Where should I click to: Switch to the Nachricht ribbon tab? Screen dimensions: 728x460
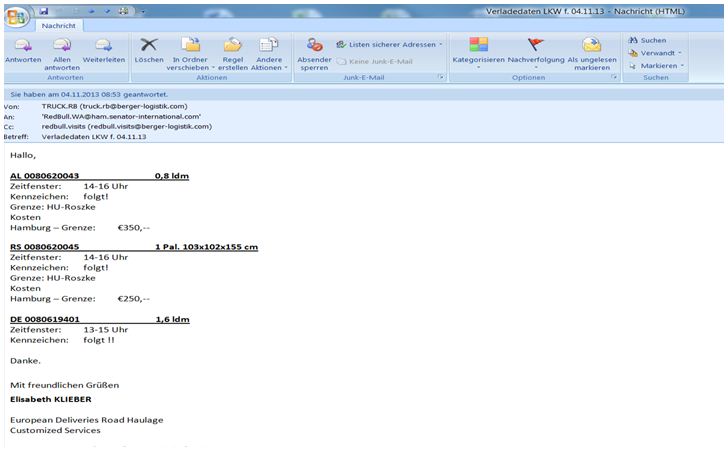[58, 26]
